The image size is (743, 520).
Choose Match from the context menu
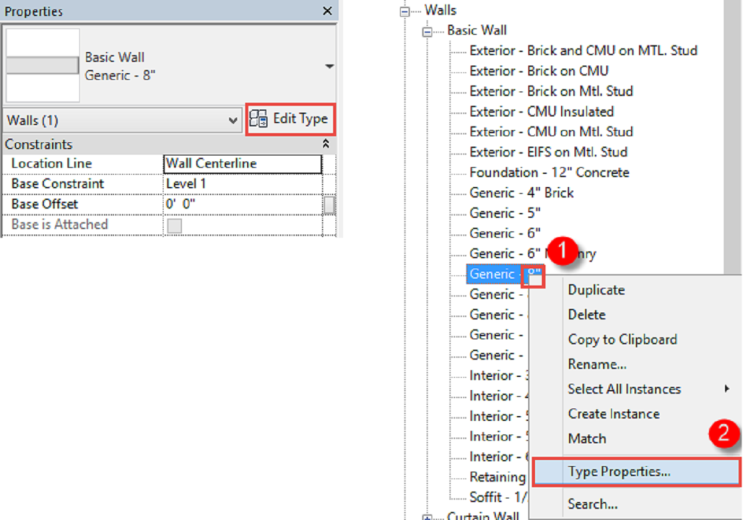point(587,438)
